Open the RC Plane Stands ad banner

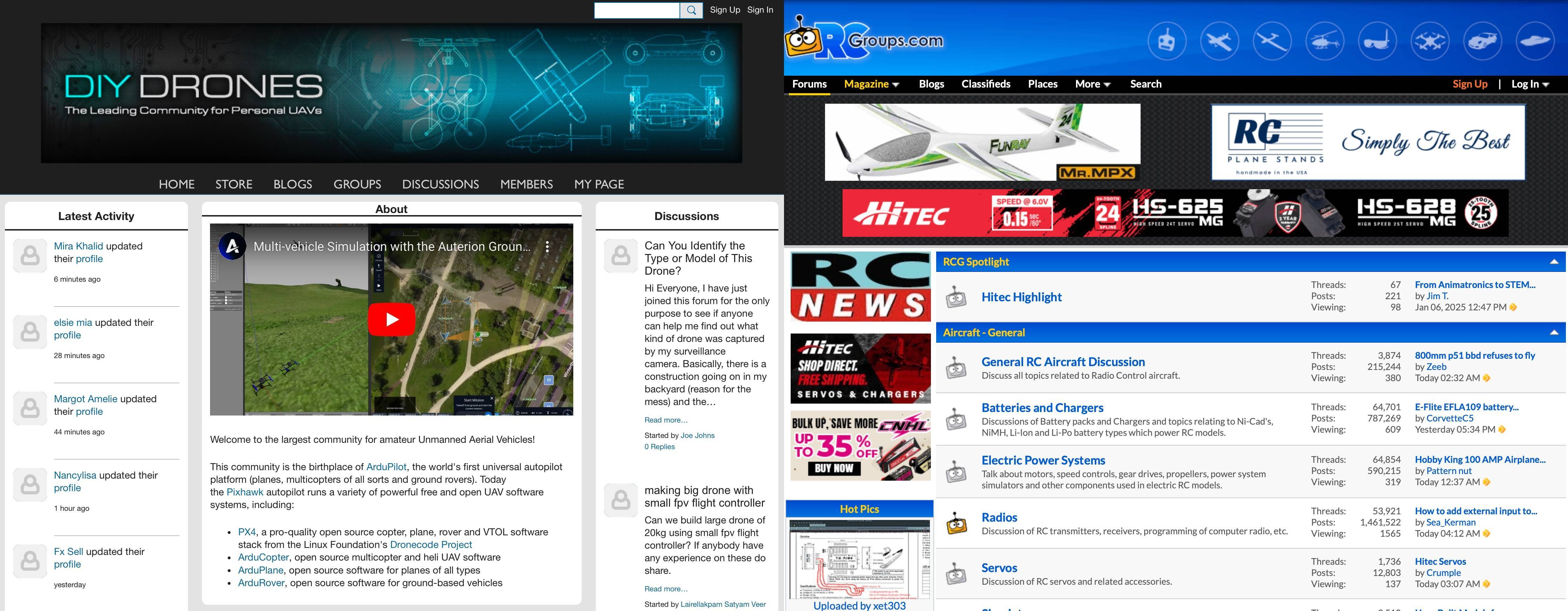click(x=1368, y=142)
